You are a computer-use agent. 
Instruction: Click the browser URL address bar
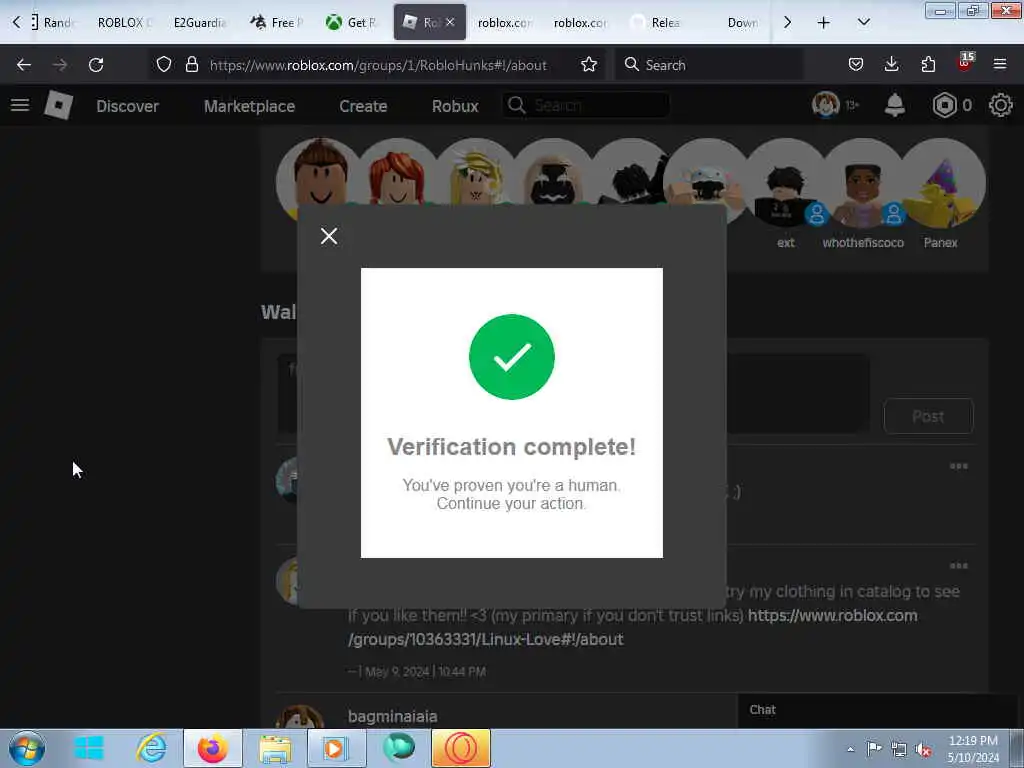tap(377, 65)
